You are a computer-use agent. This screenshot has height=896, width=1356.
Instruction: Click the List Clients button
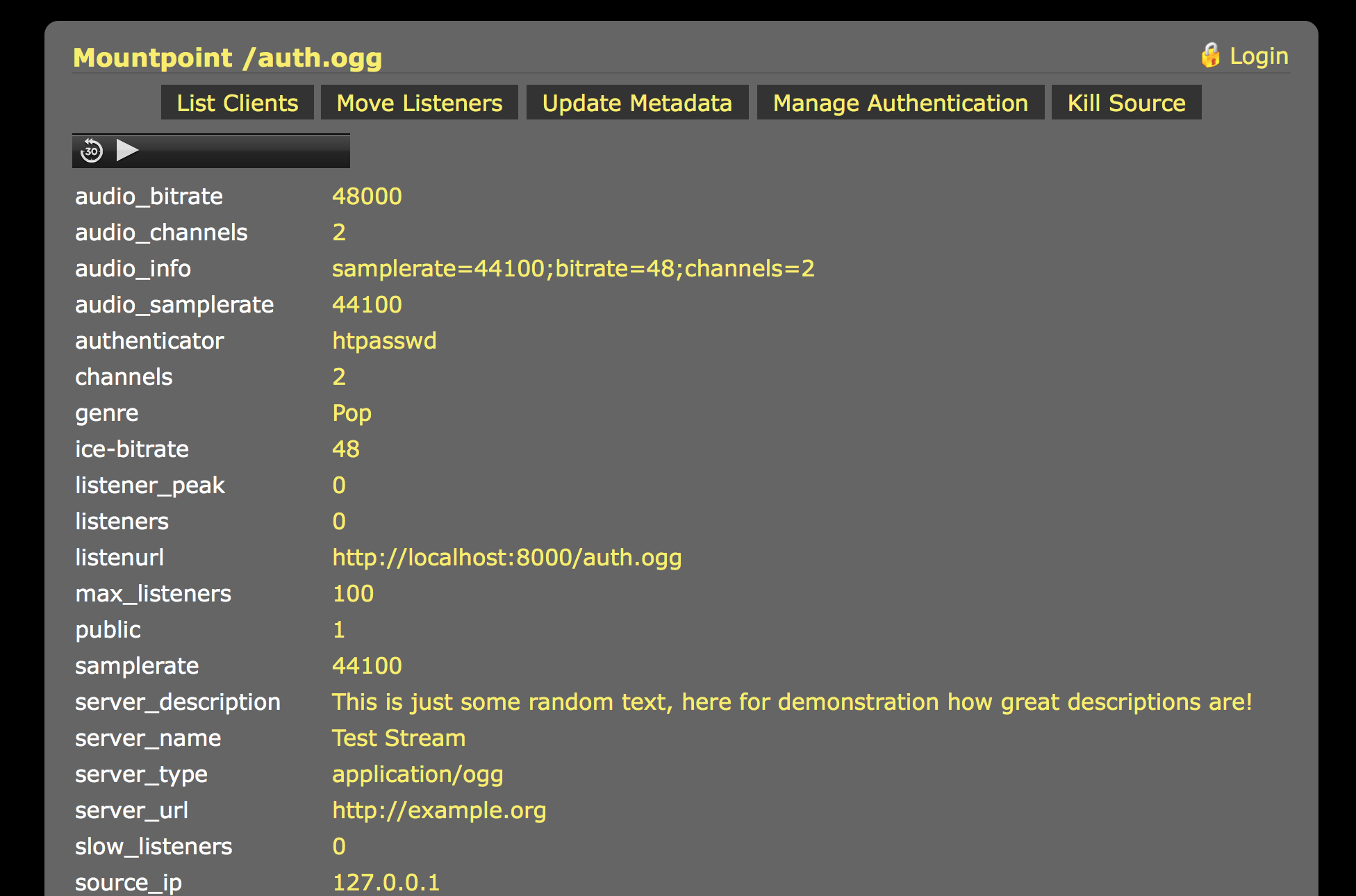tap(237, 102)
